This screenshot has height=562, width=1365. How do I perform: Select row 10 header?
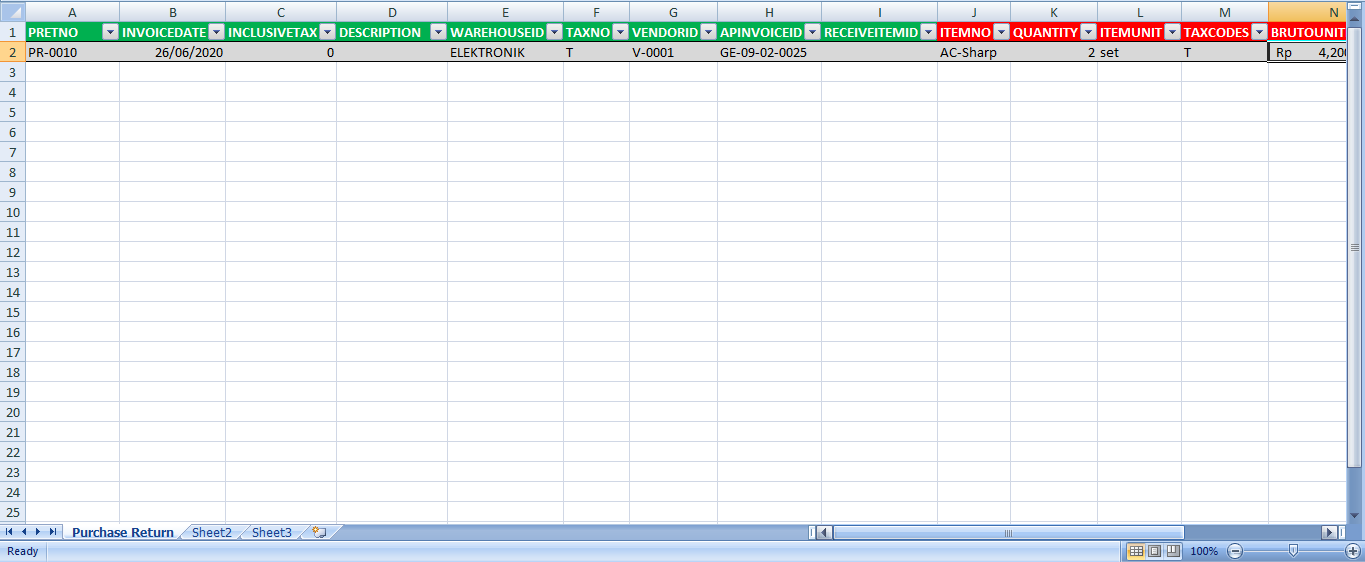tap(12, 212)
